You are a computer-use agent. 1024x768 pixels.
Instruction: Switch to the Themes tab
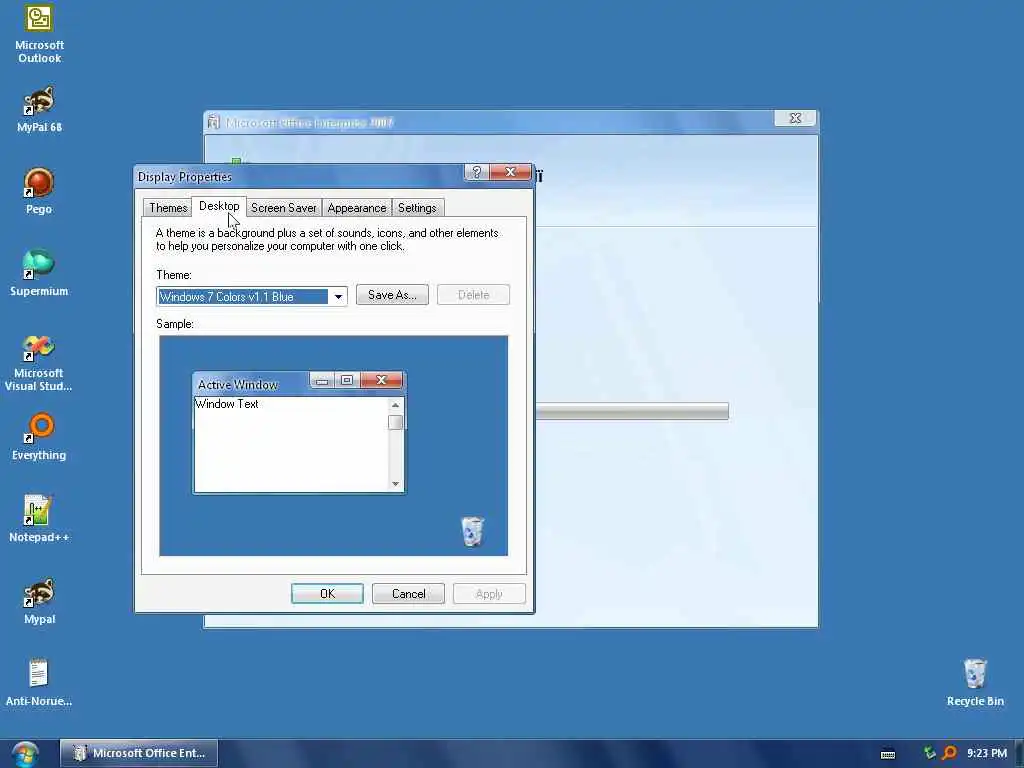coord(168,208)
